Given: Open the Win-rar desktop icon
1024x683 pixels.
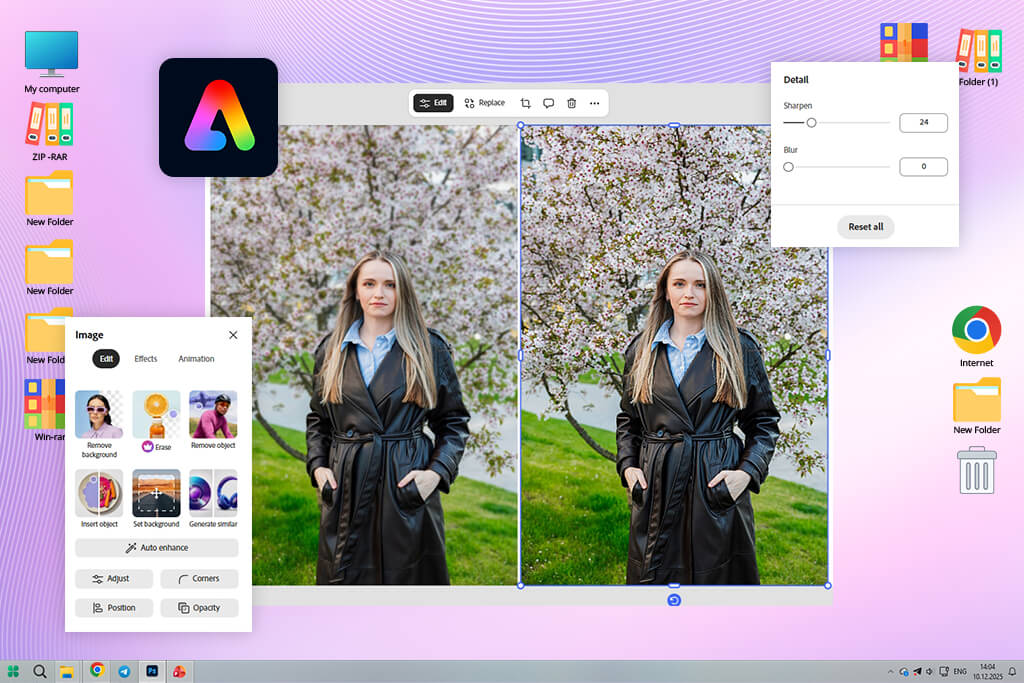Looking at the screenshot, I should coord(46,410).
